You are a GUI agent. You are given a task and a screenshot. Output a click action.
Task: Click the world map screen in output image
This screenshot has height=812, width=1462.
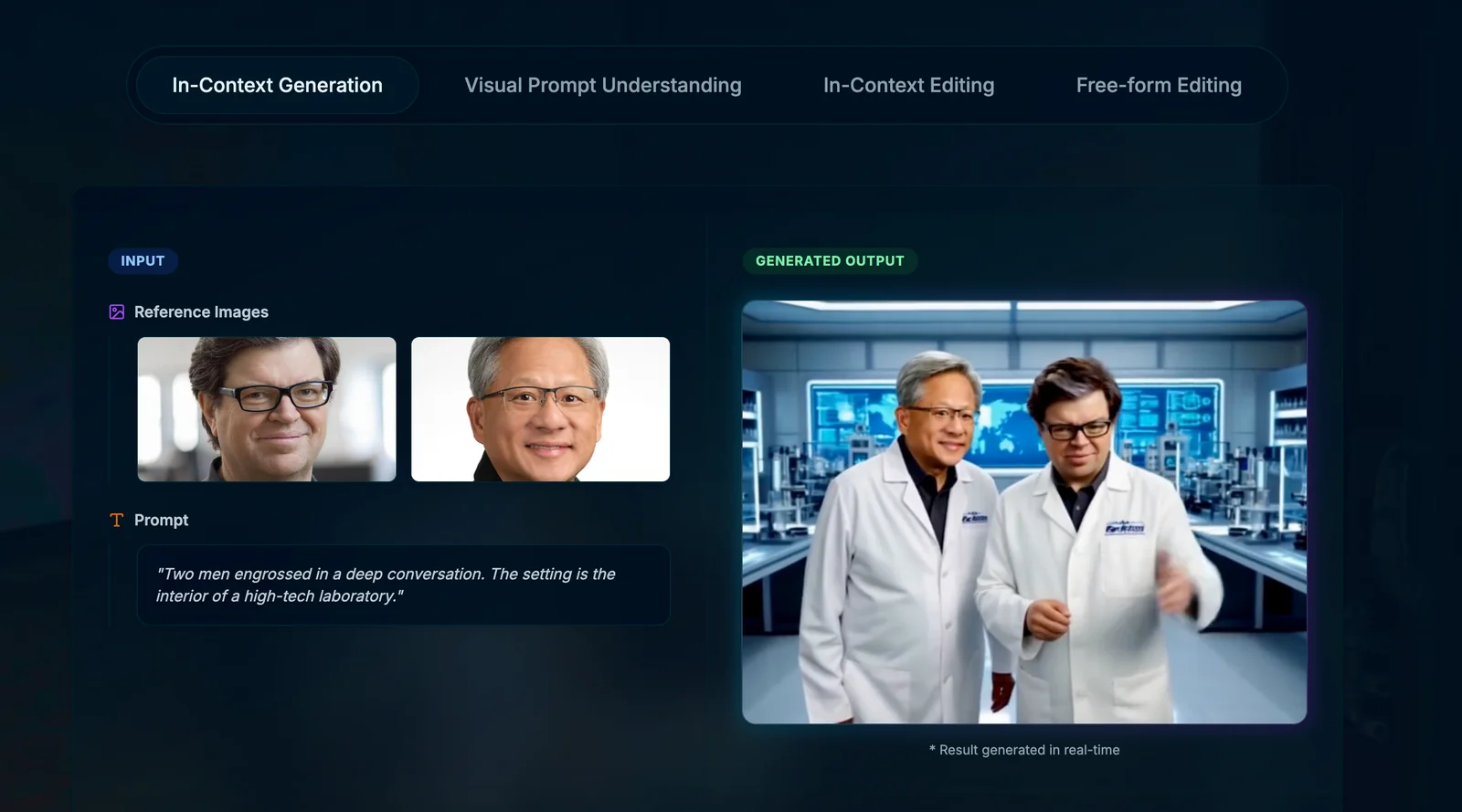[1005, 420]
